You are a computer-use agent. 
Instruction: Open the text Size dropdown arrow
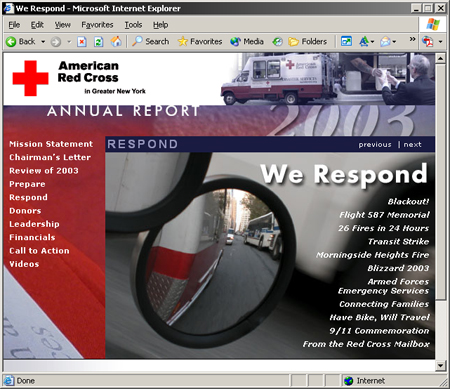[x=372, y=42]
